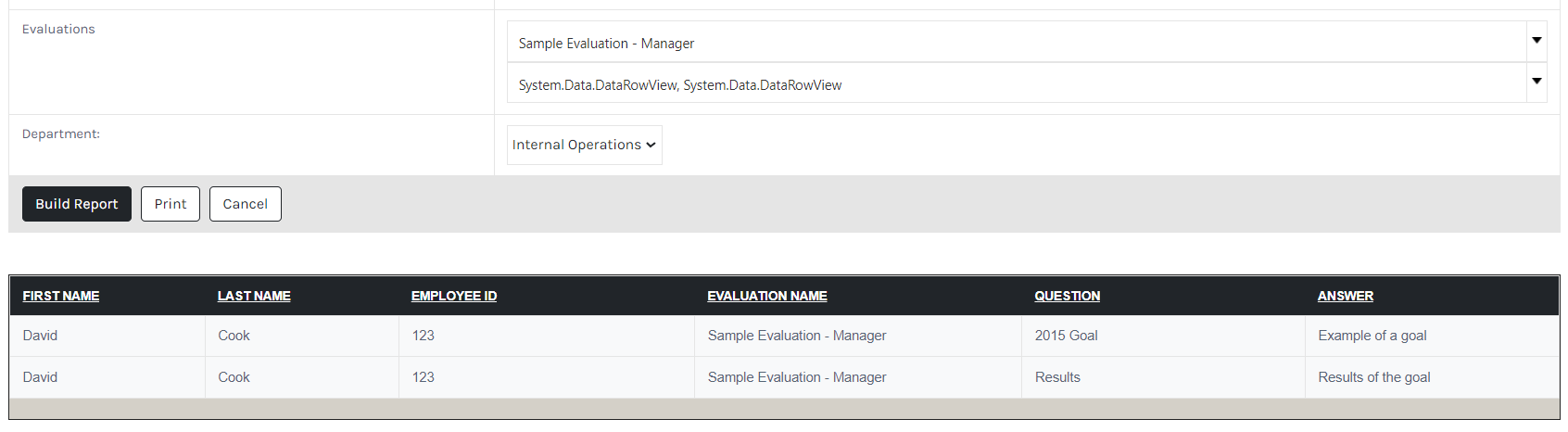Expand arrow of Sample Evaluation - Manager dropdown
This screenshot has height=432, width=1568.
1536,41
